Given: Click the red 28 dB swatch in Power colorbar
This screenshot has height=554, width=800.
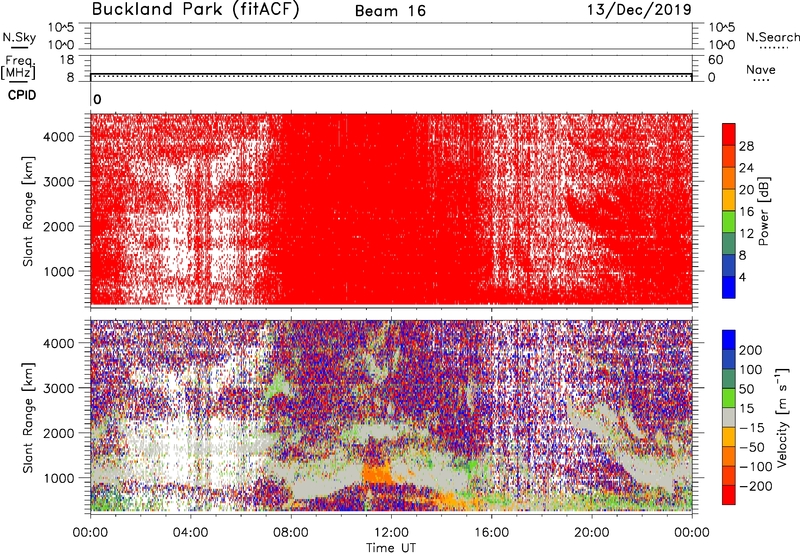Looking at the screenshot, I should coord(729,134).
